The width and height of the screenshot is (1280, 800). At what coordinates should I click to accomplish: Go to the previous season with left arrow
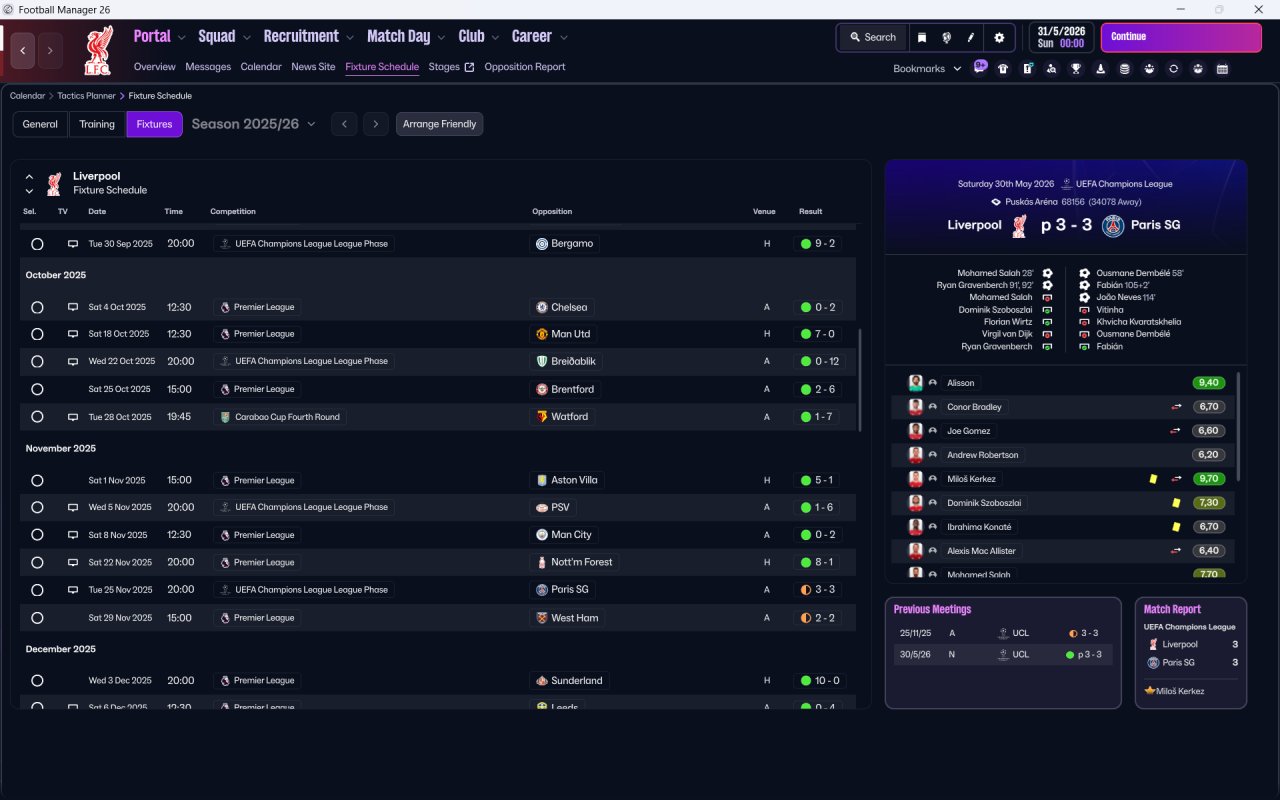344,124
